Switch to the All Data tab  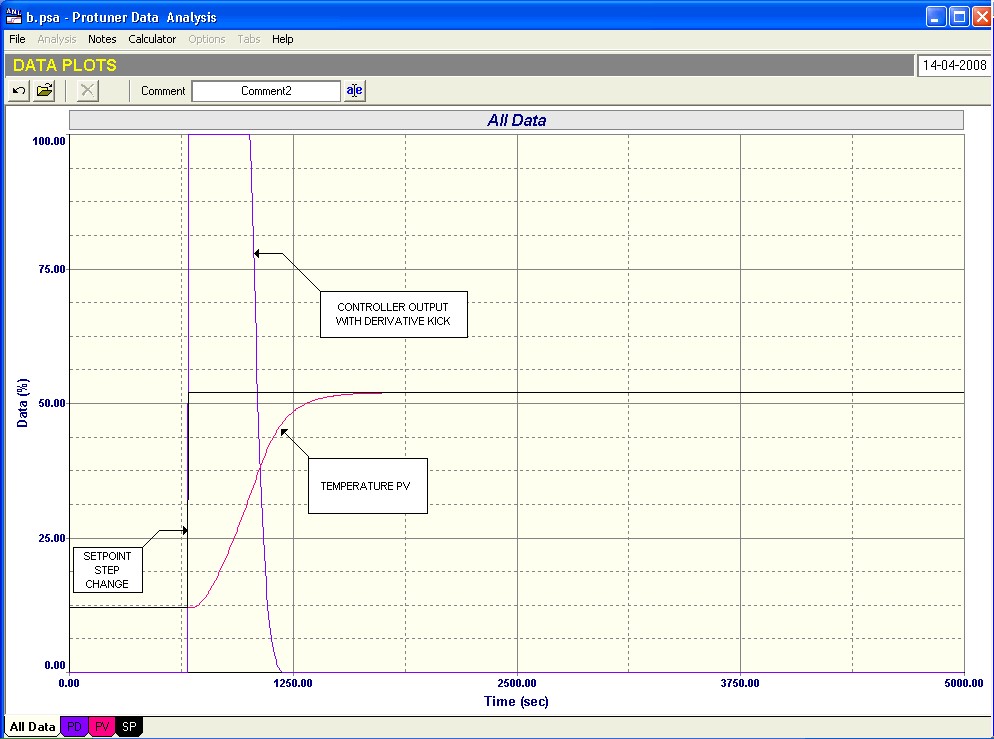tap(32, 727)
